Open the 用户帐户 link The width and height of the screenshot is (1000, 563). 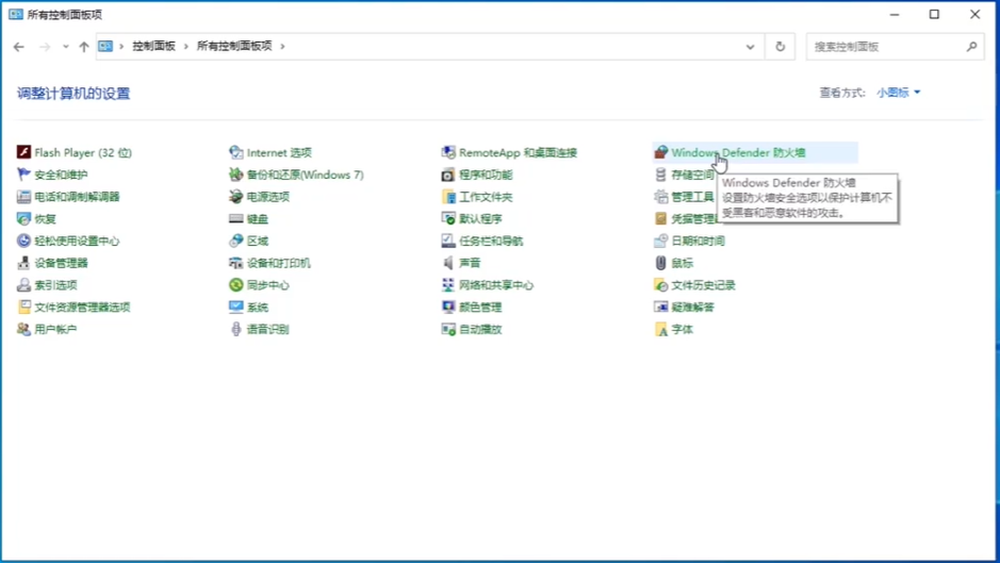tap(55, 329)
